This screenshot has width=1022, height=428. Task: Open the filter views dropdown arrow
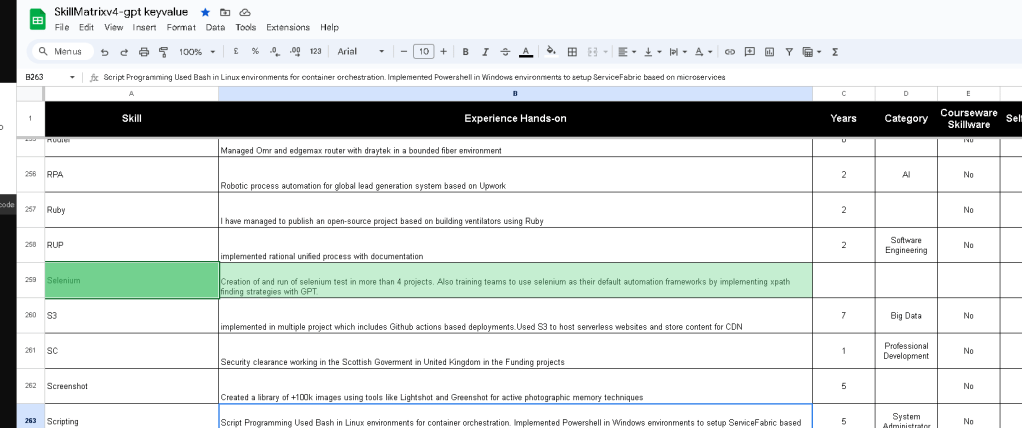[819, 51]
